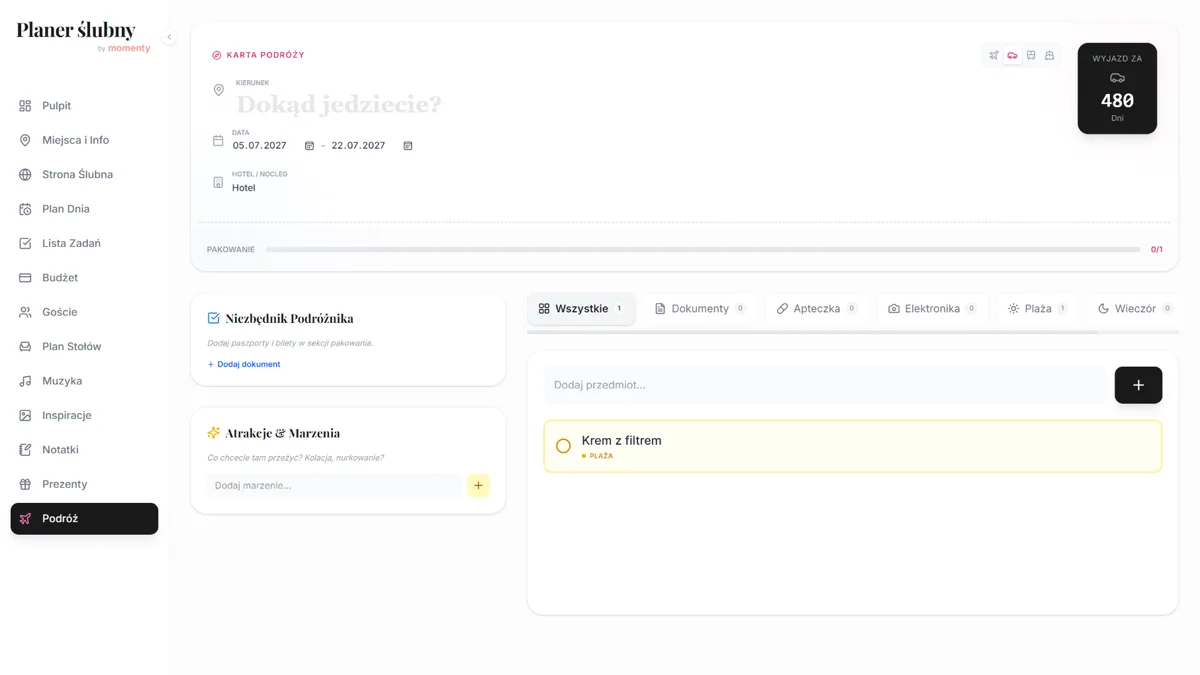Toggle the Niezbędnik Podróżnika checkbox icon

click(x=213, y=317)
